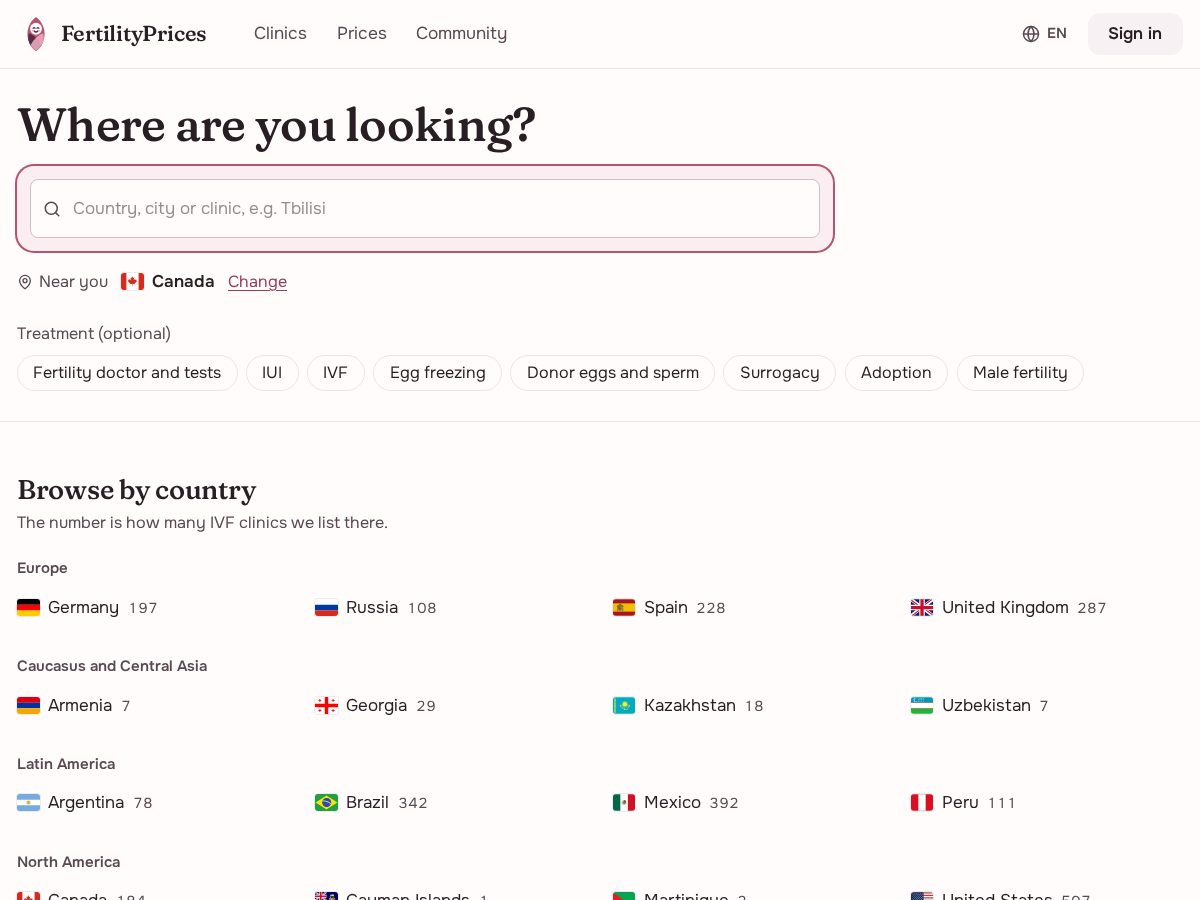The image size is (1200, 900).
Task: Click the Brazil flag icon
Action: coord(327,803)
